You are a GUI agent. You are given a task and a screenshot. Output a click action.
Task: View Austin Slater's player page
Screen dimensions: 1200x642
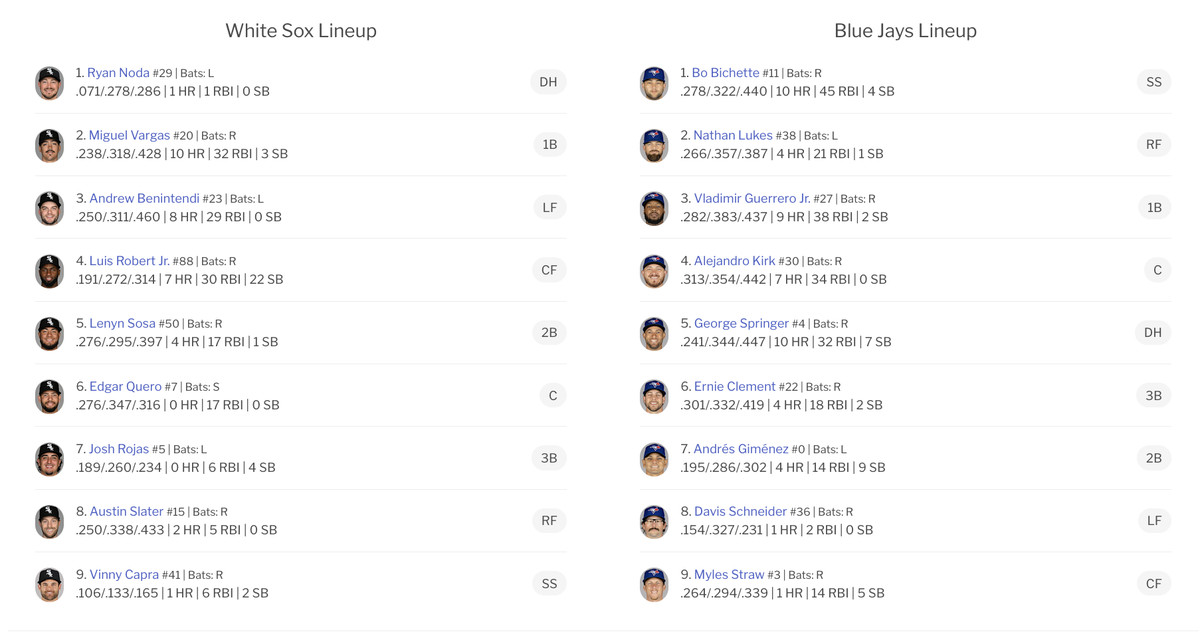pyautogui.click(x=126, y=511)
